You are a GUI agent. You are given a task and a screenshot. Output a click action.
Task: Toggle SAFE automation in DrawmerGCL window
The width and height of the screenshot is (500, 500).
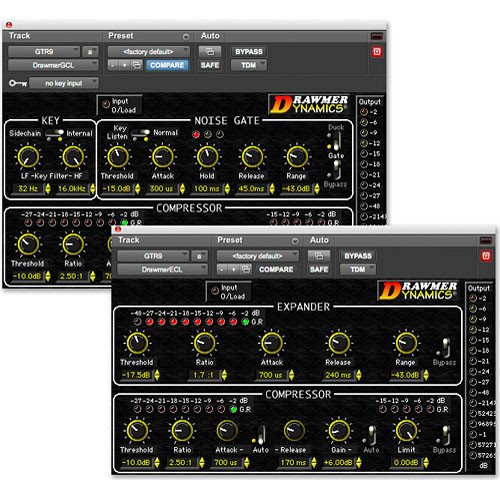(210, 65)
